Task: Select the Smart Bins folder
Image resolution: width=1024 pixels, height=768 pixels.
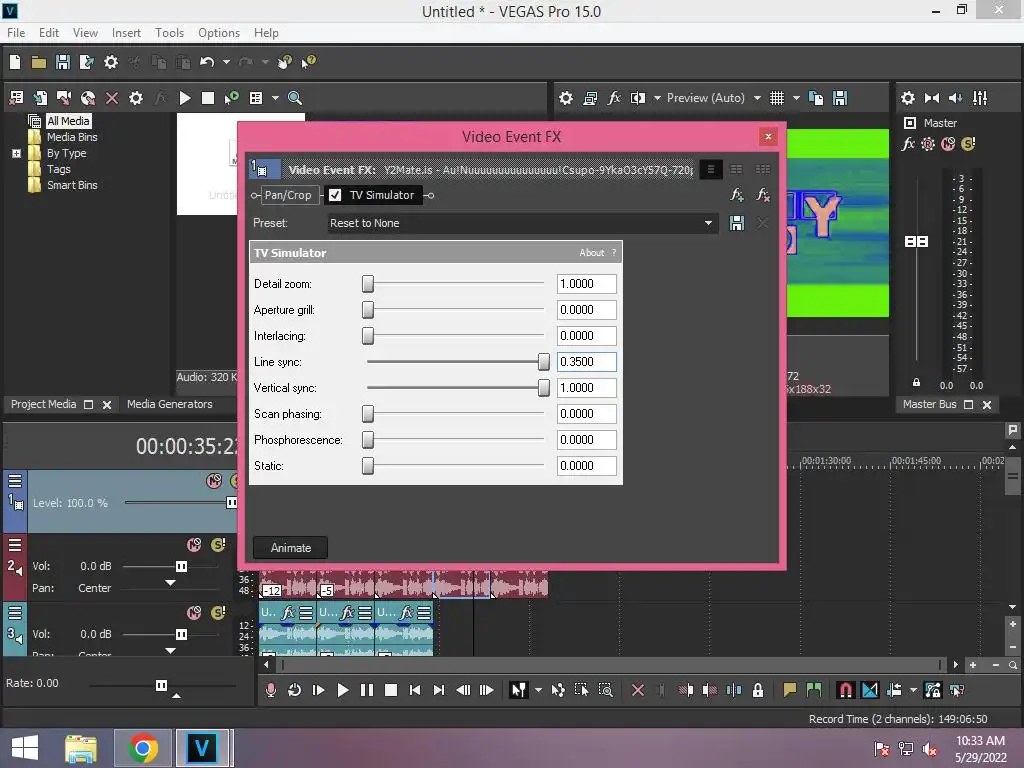Action: point(72,185)
